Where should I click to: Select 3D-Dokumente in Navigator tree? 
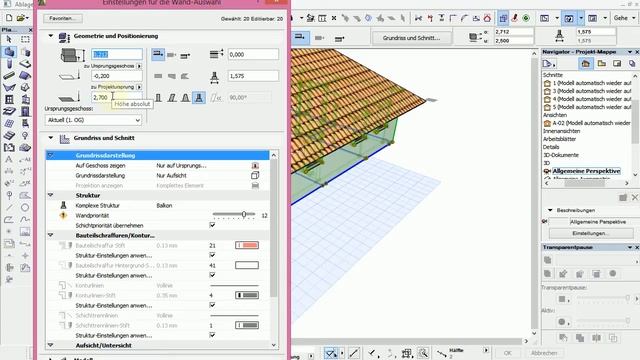click(x=560, y=155)
